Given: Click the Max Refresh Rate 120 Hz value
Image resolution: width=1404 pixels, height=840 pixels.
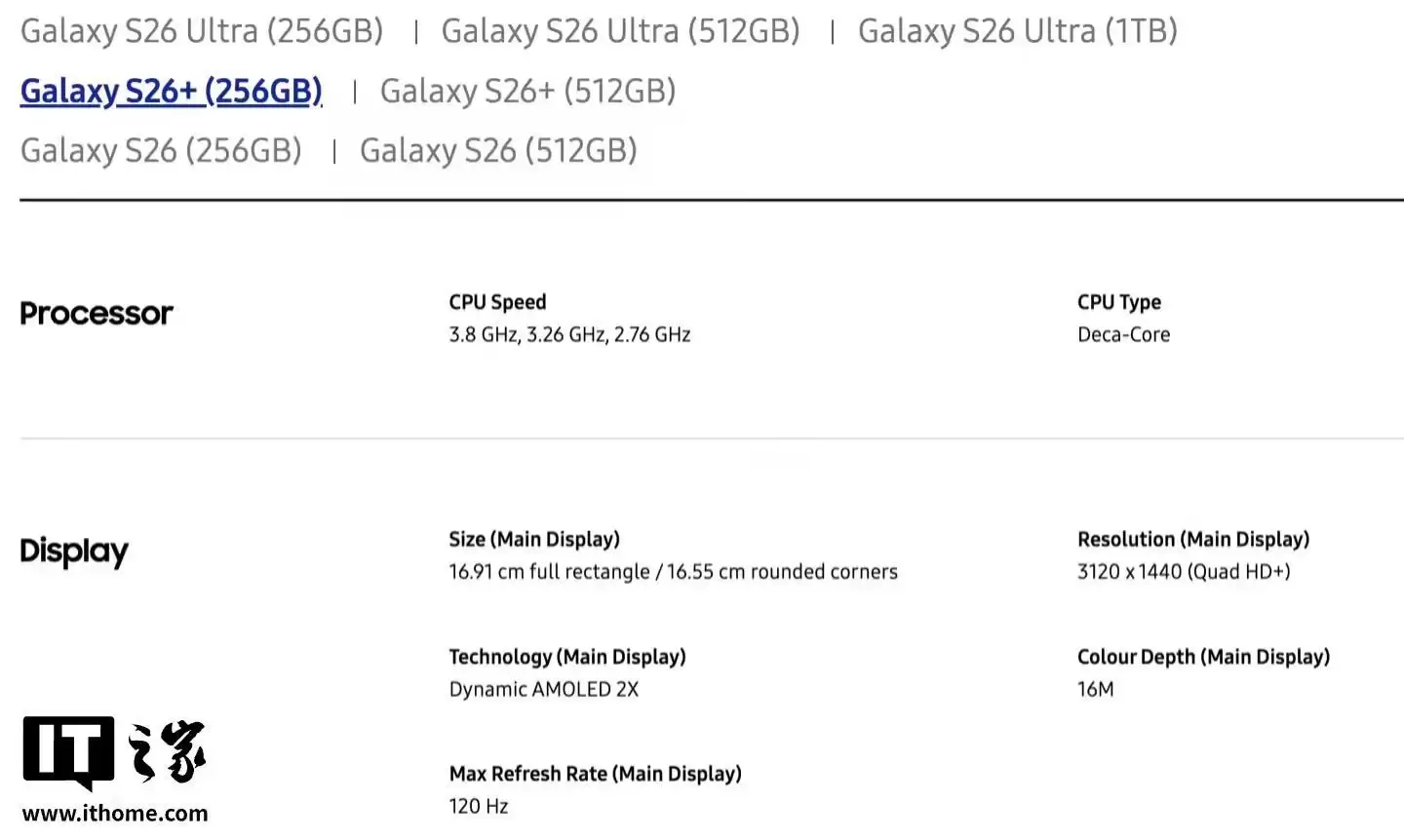Looking at the screenshot, I should [479, 806].
